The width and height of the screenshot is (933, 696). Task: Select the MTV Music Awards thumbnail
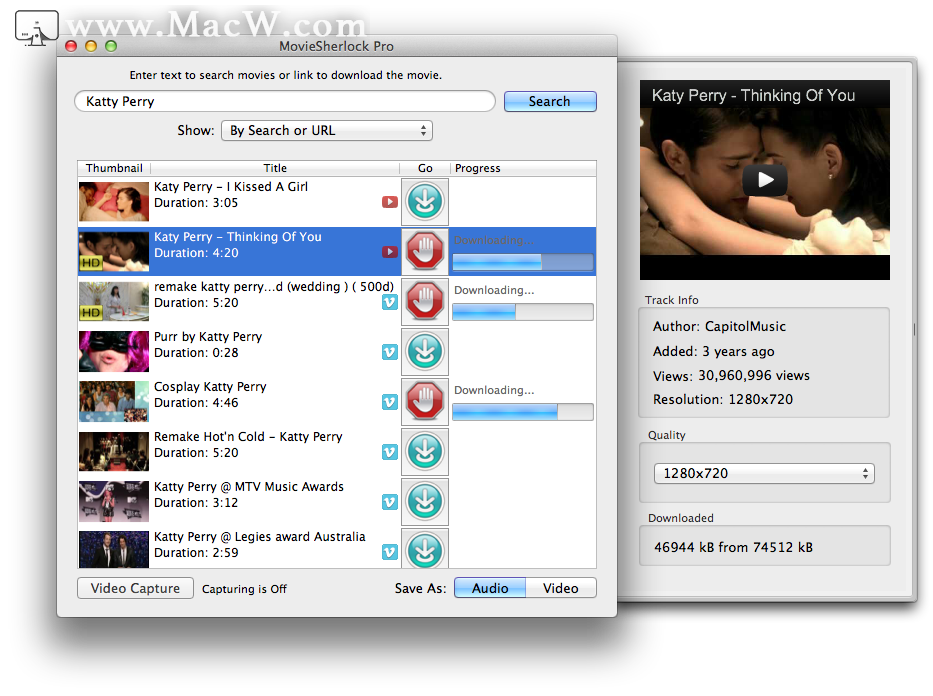pos(114,501)
